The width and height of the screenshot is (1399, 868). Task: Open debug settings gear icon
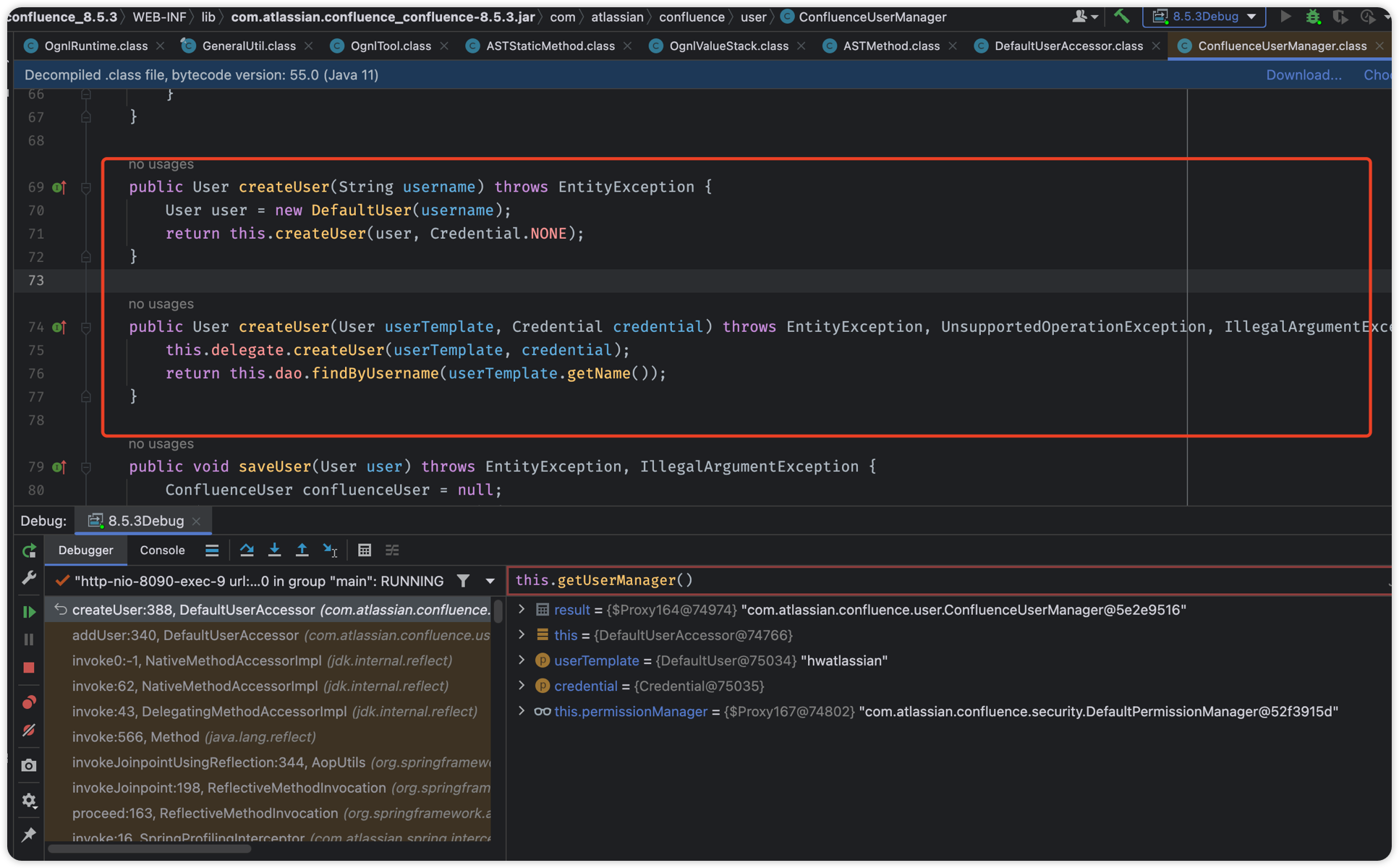[29, 801]
